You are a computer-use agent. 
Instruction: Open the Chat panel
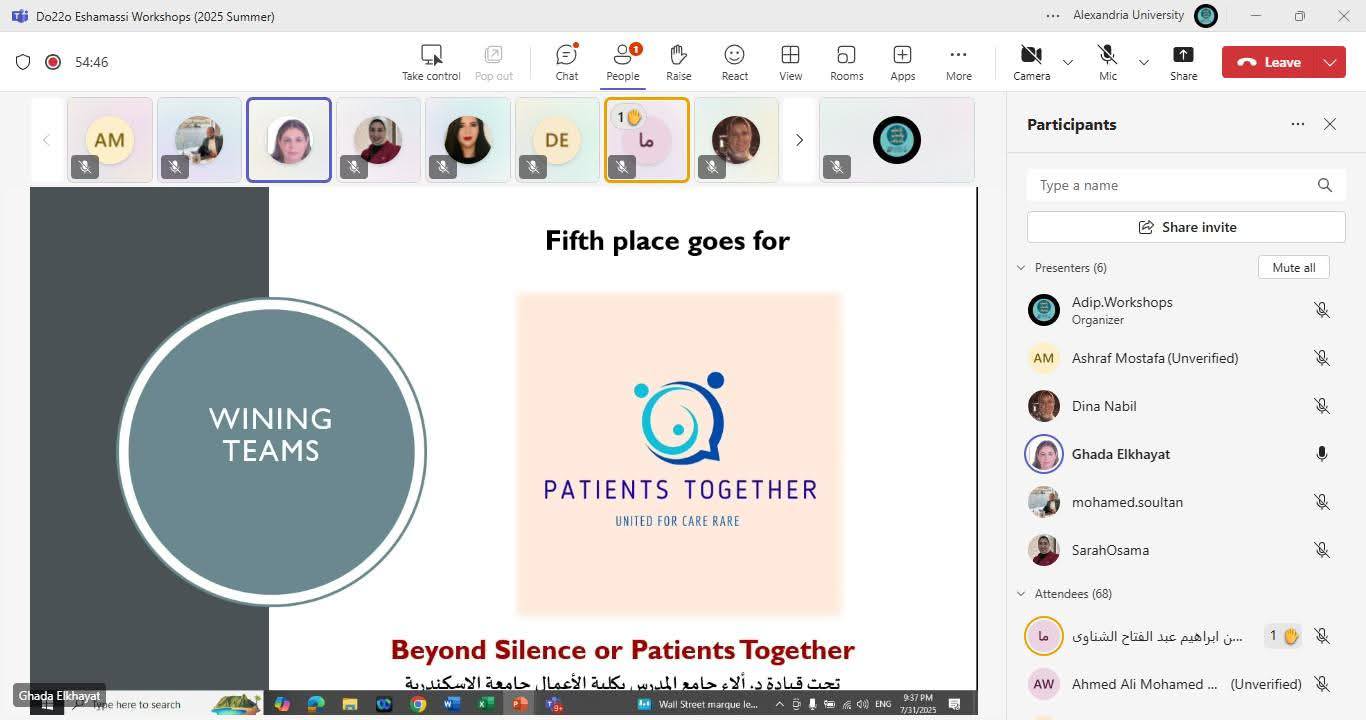click(x=566, y=62)
